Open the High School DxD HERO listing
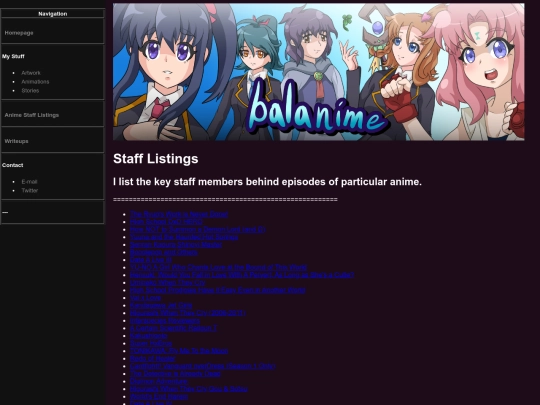 [166, 222]
